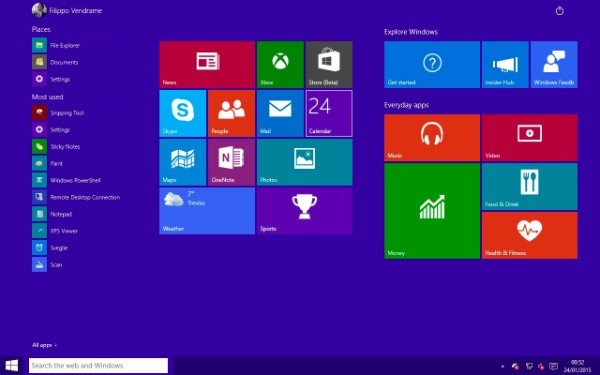Open the Video tile
The width and height of the screenshot is (600, 375).
tap(530, 138)
